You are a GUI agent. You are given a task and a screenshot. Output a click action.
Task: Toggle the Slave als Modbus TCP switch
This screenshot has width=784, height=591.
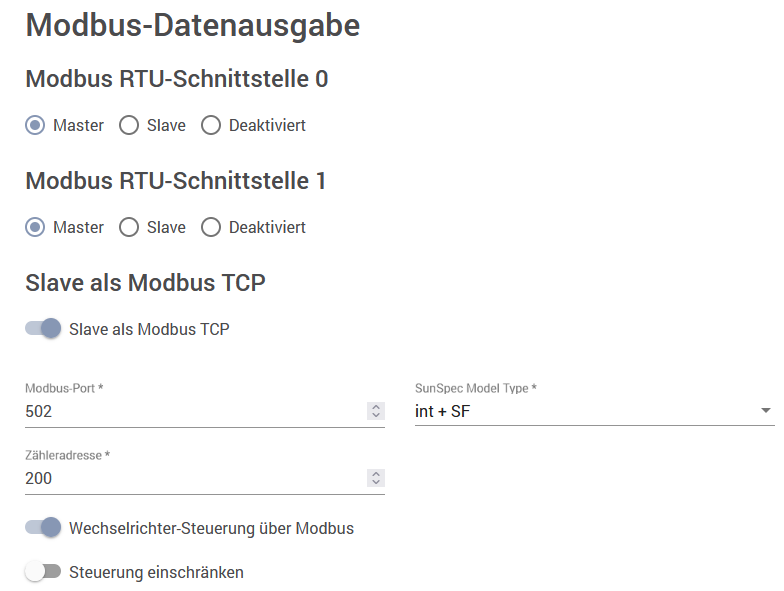pos(44,328)
